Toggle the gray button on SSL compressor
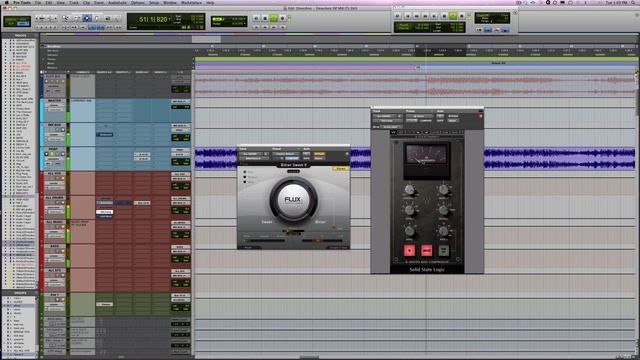Viewport: 640px width, 360px height. [x=444, y=250]
